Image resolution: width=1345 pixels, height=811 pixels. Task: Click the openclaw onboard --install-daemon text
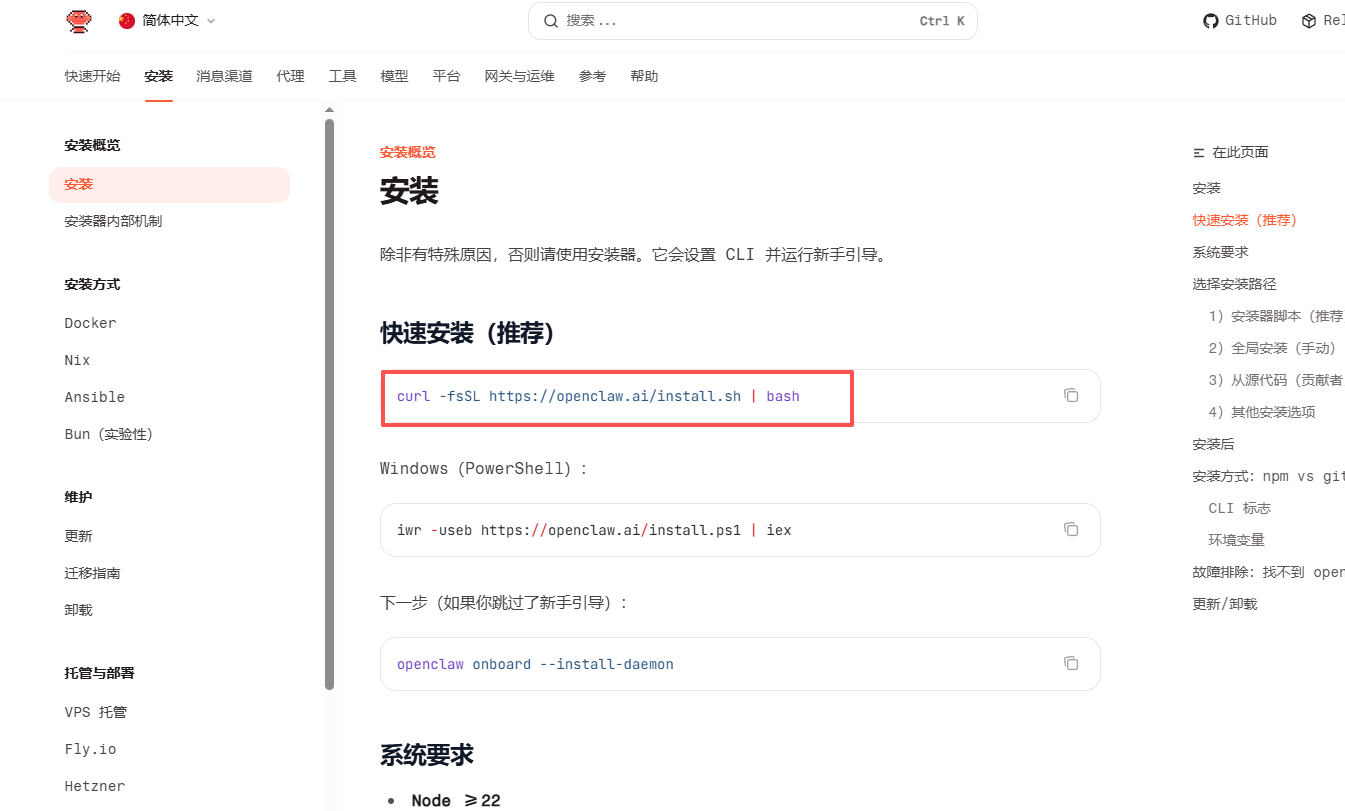coord(535,664)
